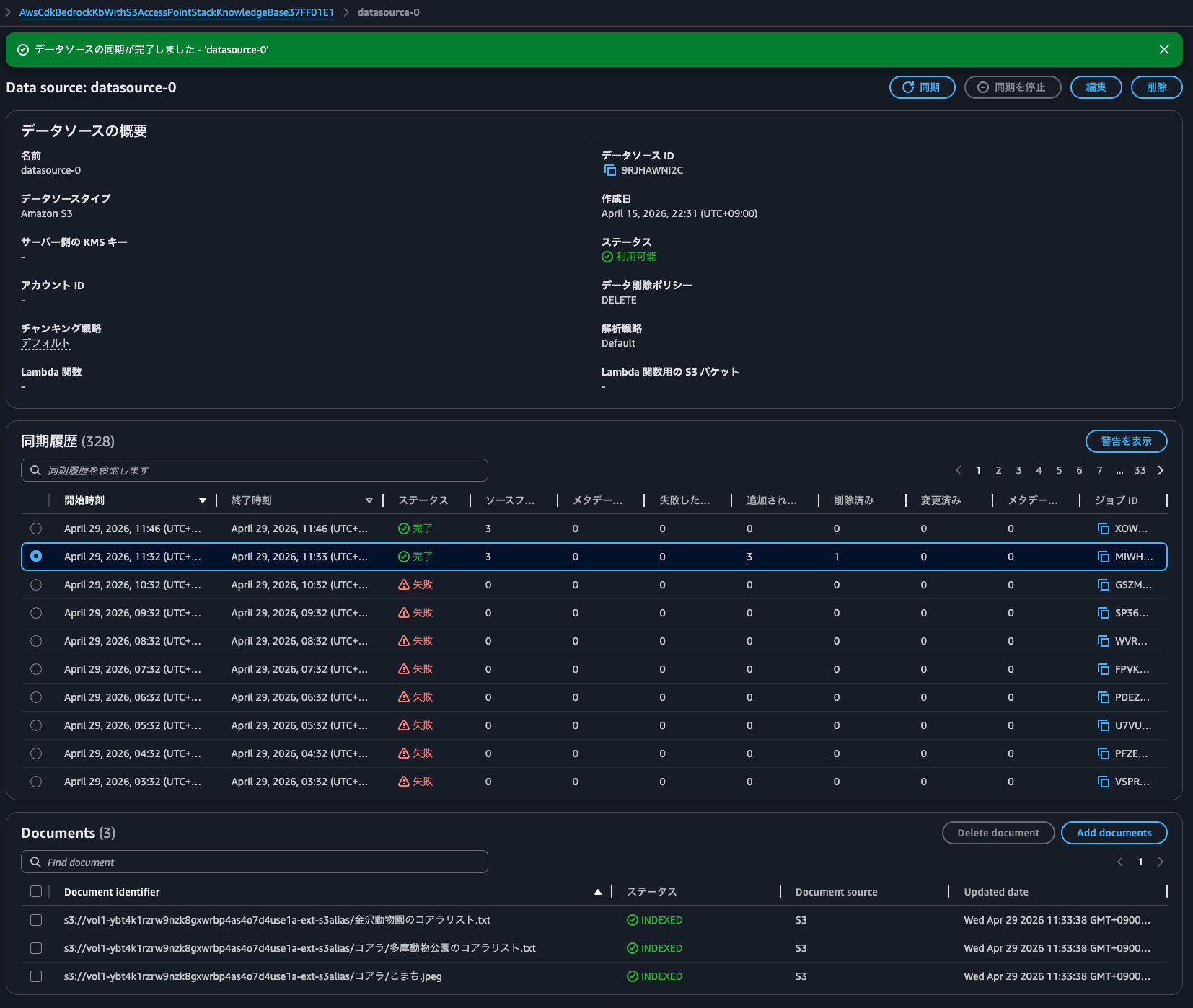Toggle select-all documents checkbox
The image size is (1193, 1008).
point(36,892)
